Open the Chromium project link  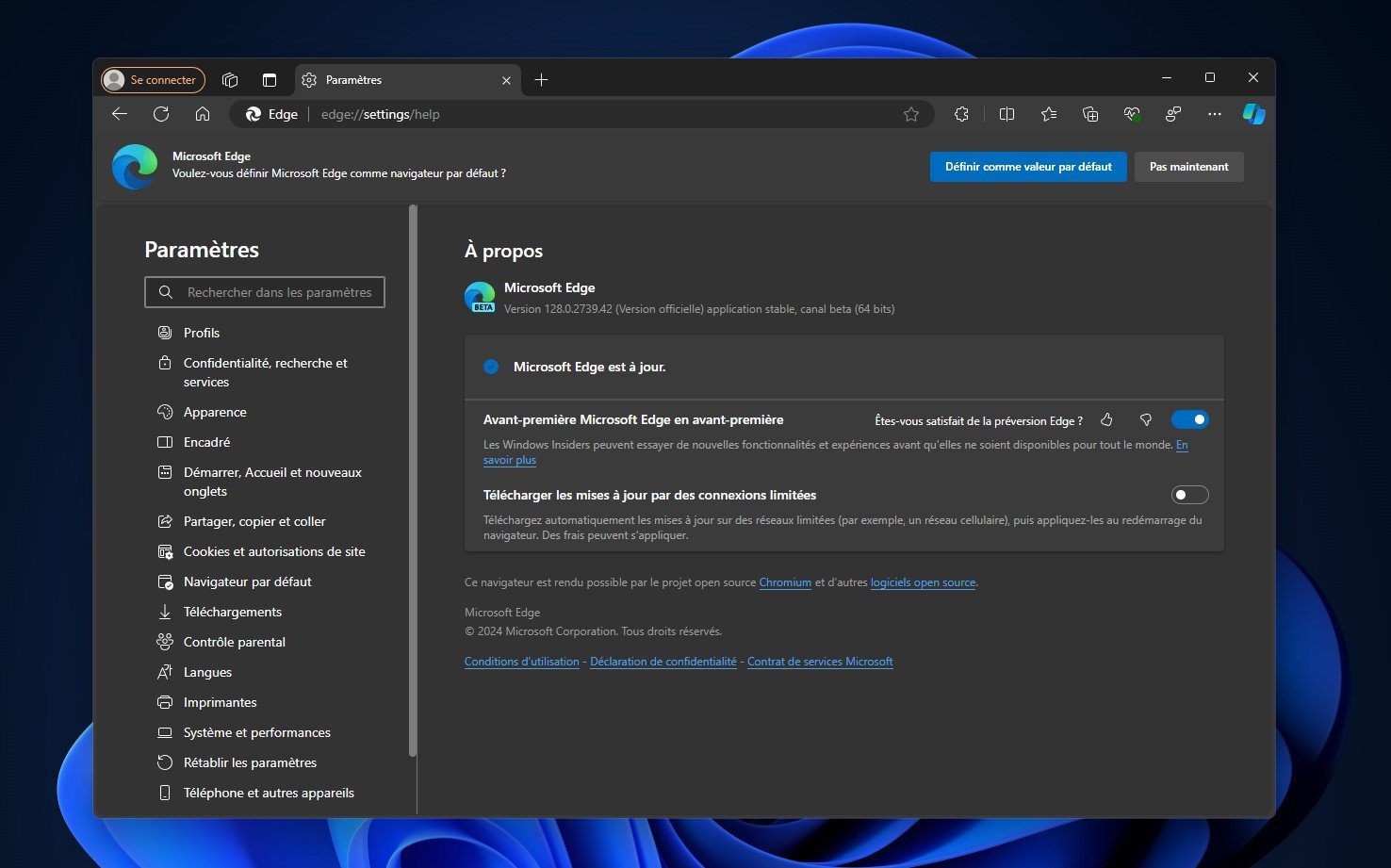click(784, 582)
